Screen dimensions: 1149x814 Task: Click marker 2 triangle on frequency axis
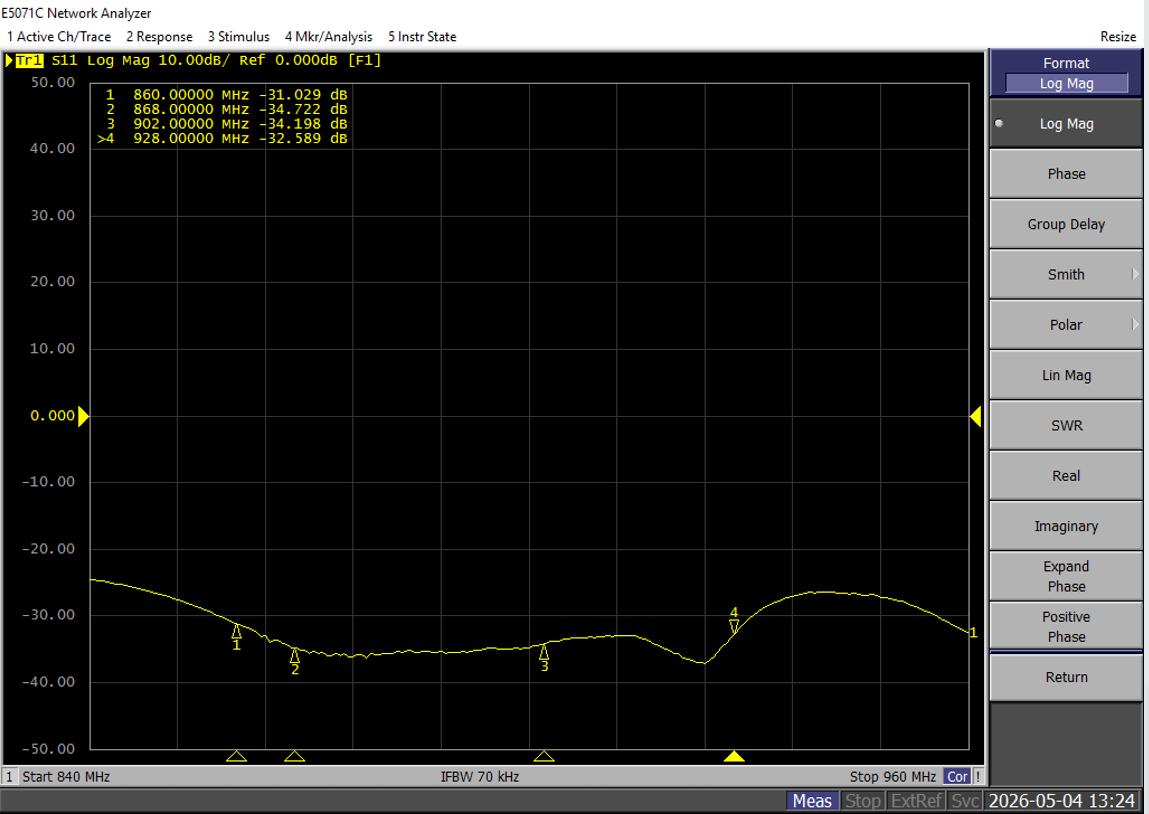[295, 756]
